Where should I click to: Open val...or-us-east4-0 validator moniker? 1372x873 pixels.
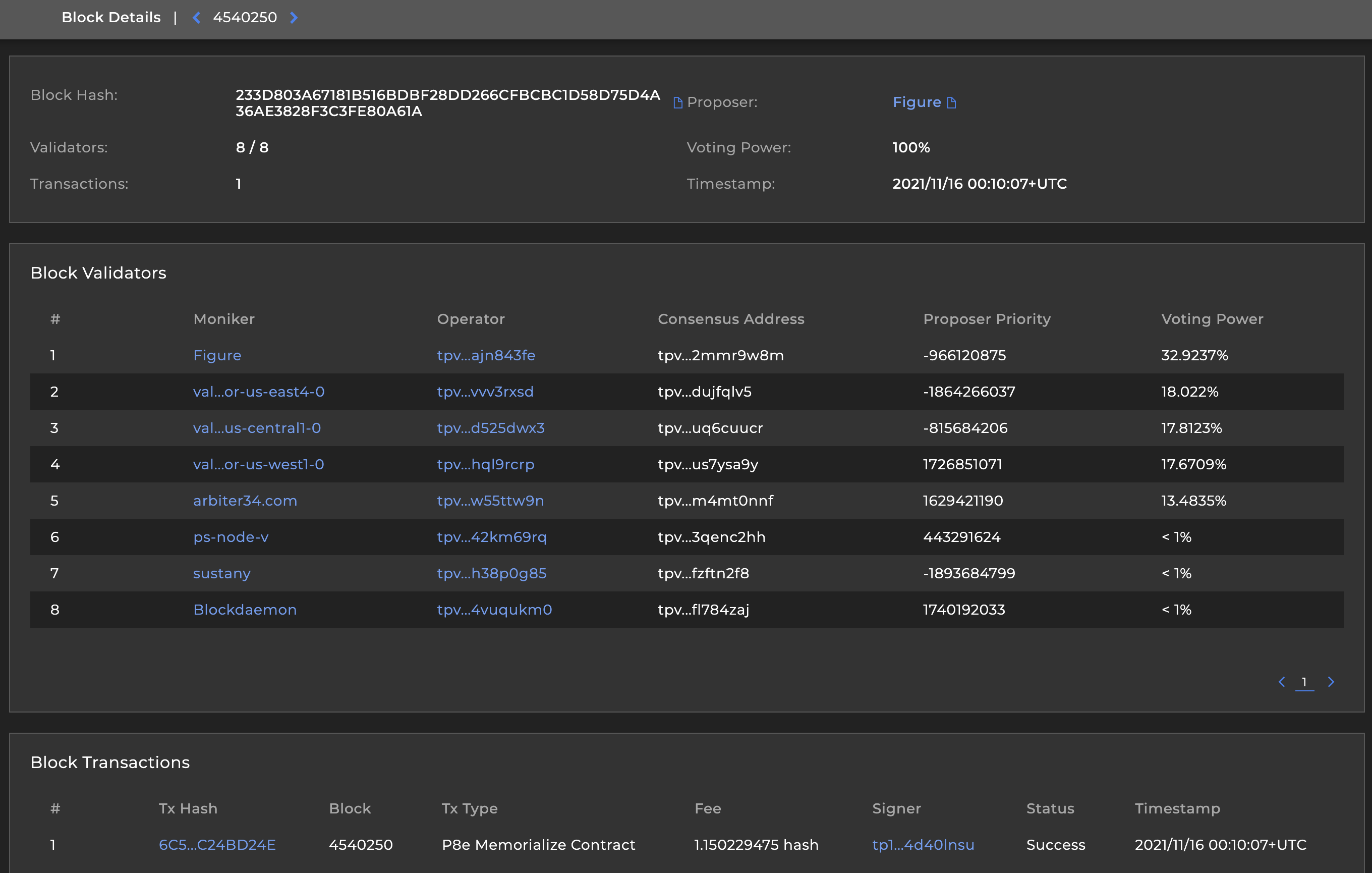(259, 392)
